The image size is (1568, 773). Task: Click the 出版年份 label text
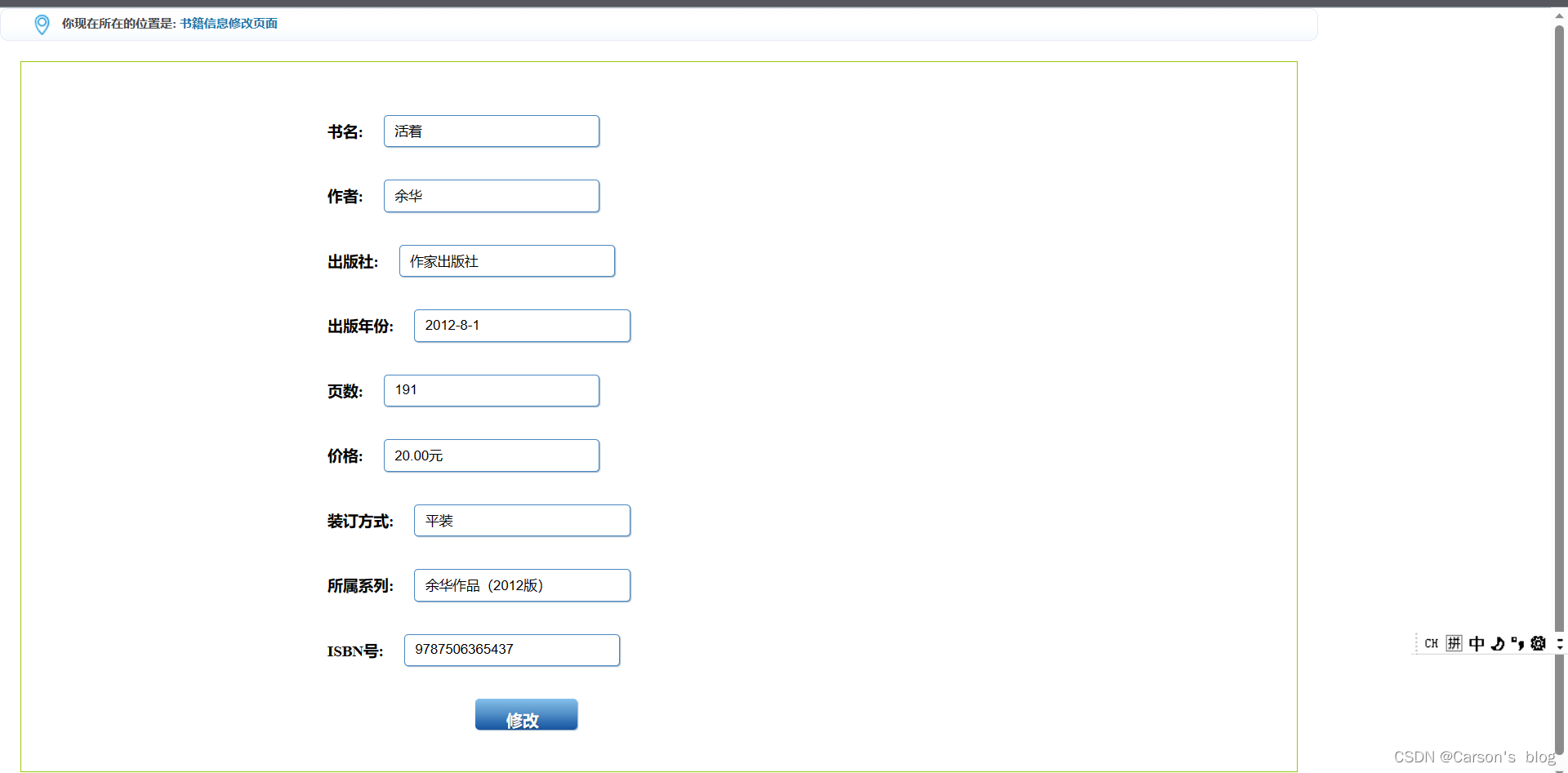(360, 327)
